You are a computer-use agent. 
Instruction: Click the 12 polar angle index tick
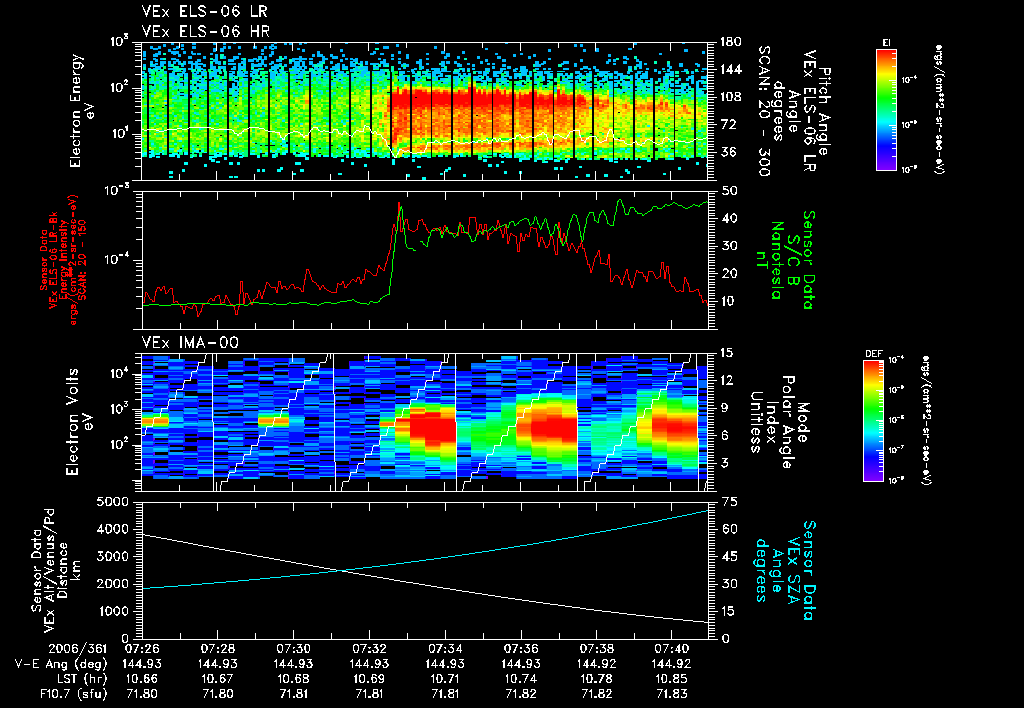click(x=729, y=380)
